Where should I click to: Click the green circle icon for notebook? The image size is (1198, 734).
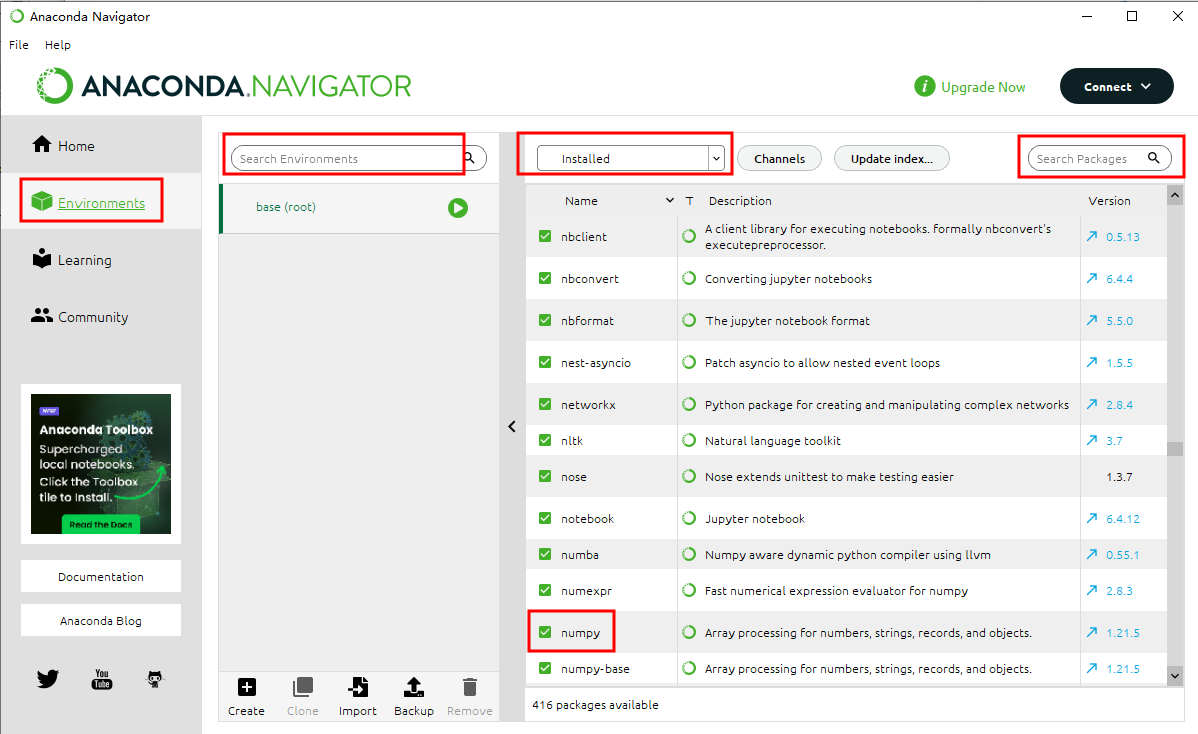point(689,518)
